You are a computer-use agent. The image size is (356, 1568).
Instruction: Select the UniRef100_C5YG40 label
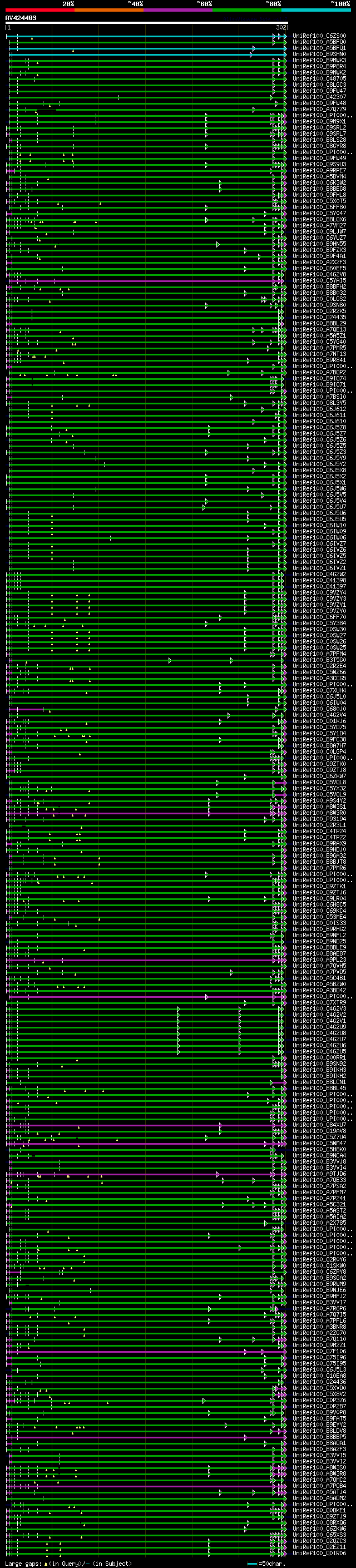(x=319, y=342)
